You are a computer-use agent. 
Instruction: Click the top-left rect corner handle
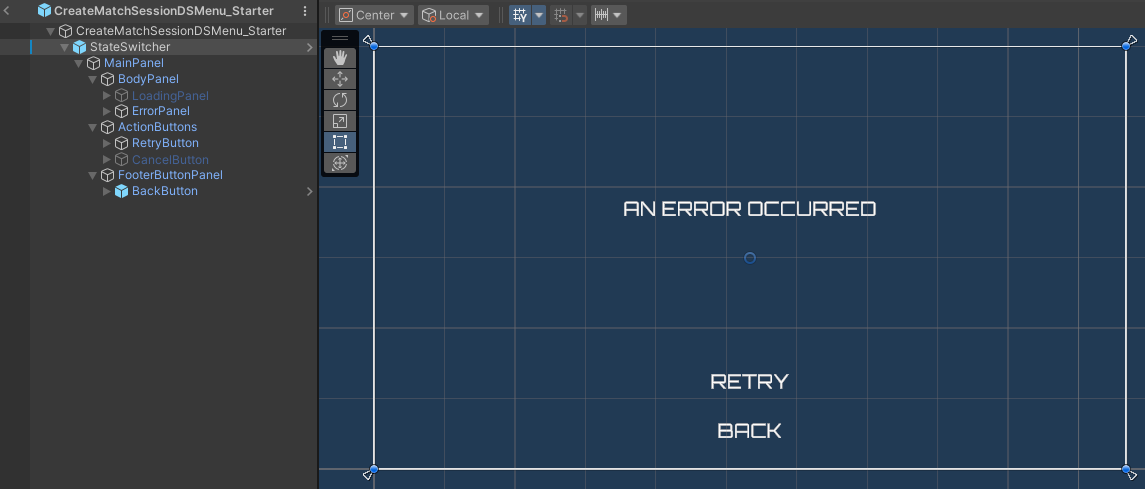(374, 46)
